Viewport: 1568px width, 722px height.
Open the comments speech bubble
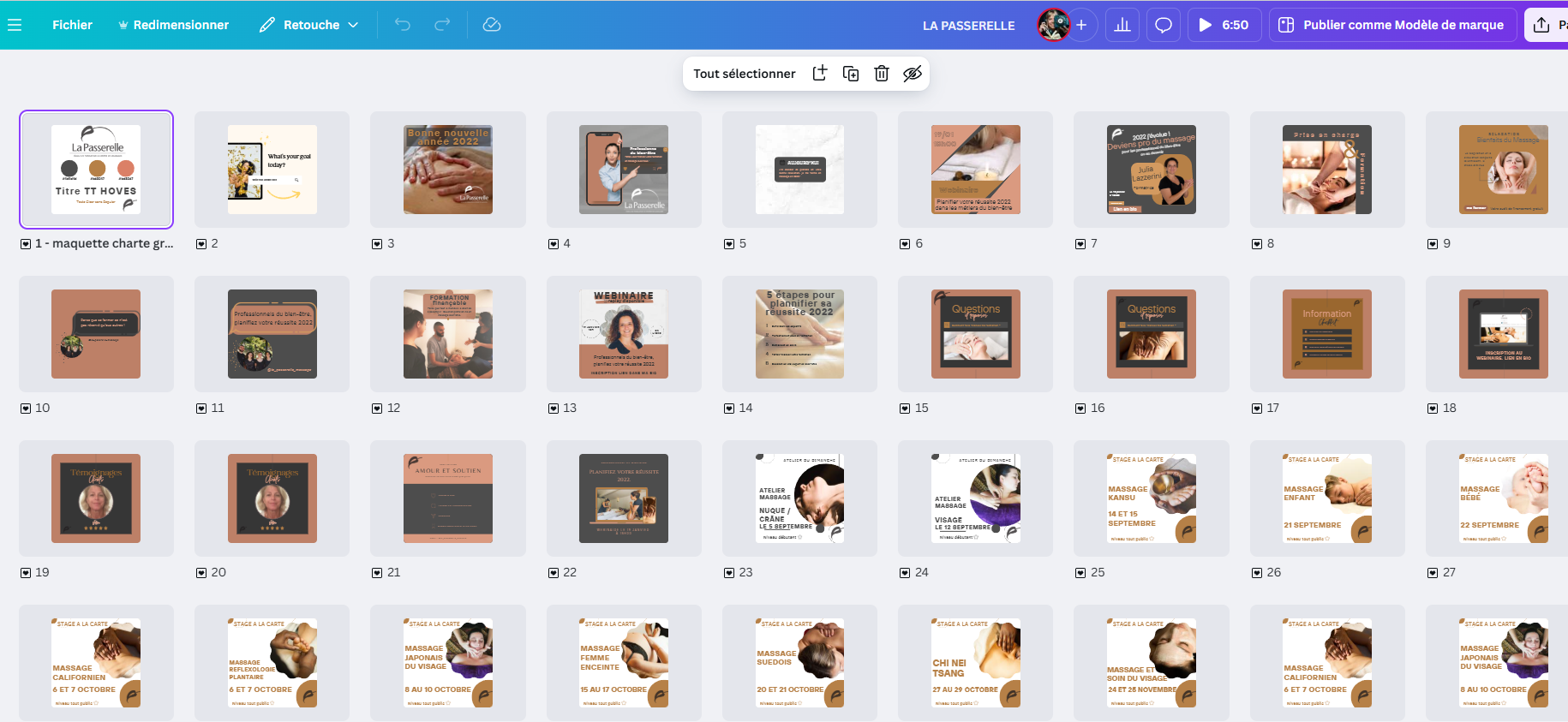(1163, 25)
